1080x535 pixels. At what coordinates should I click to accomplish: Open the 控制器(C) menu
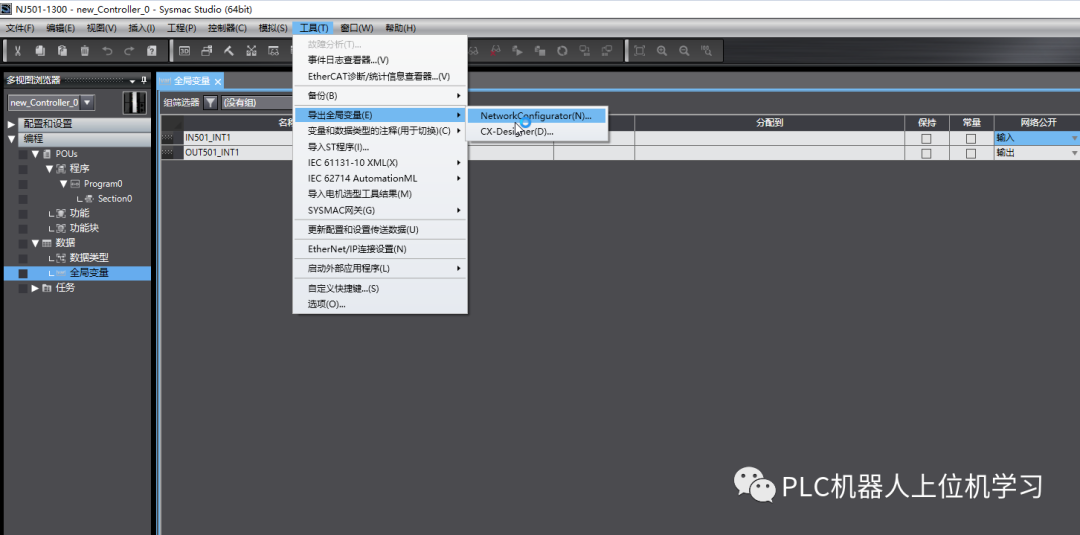[227, 28]
